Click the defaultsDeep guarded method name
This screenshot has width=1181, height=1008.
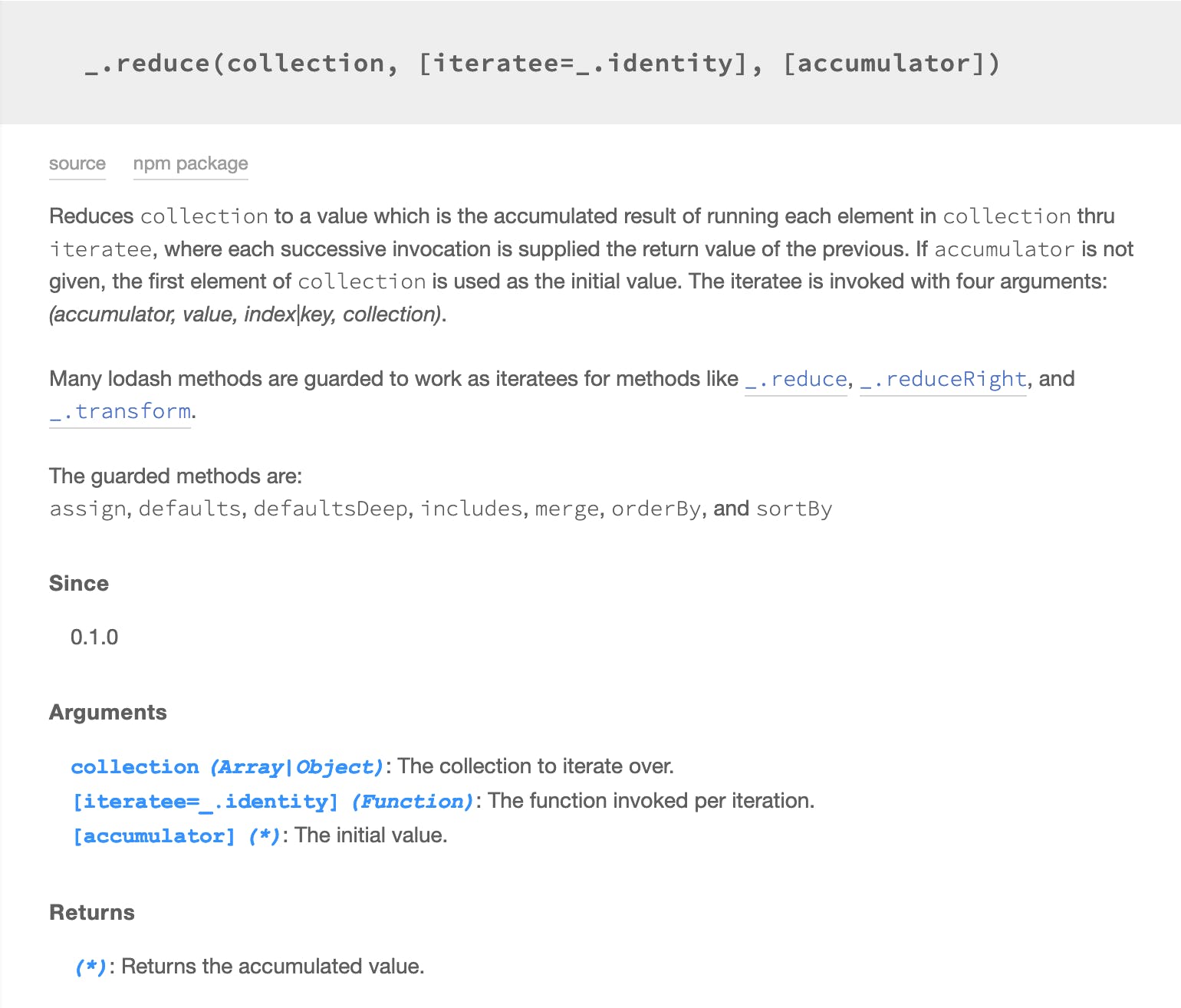[x=331, y=509]
